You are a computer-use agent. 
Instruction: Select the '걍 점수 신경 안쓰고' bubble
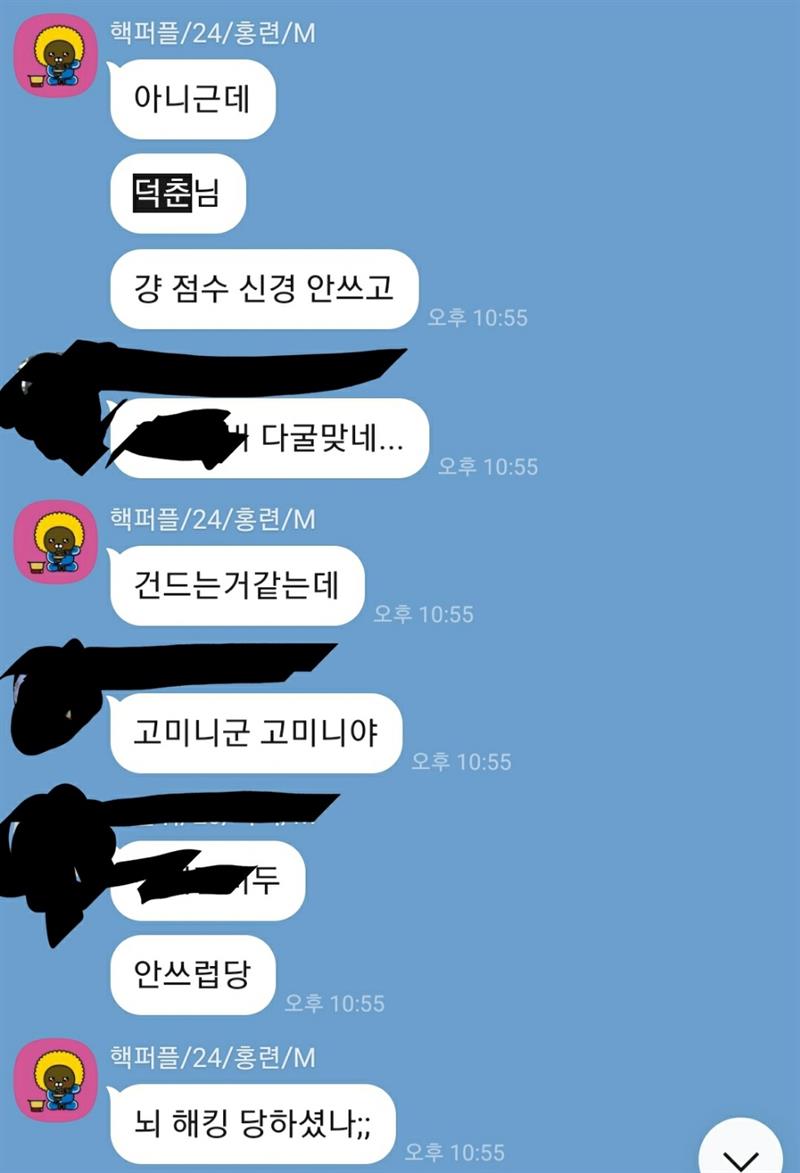pyautogui.click(x=263, y=289)
